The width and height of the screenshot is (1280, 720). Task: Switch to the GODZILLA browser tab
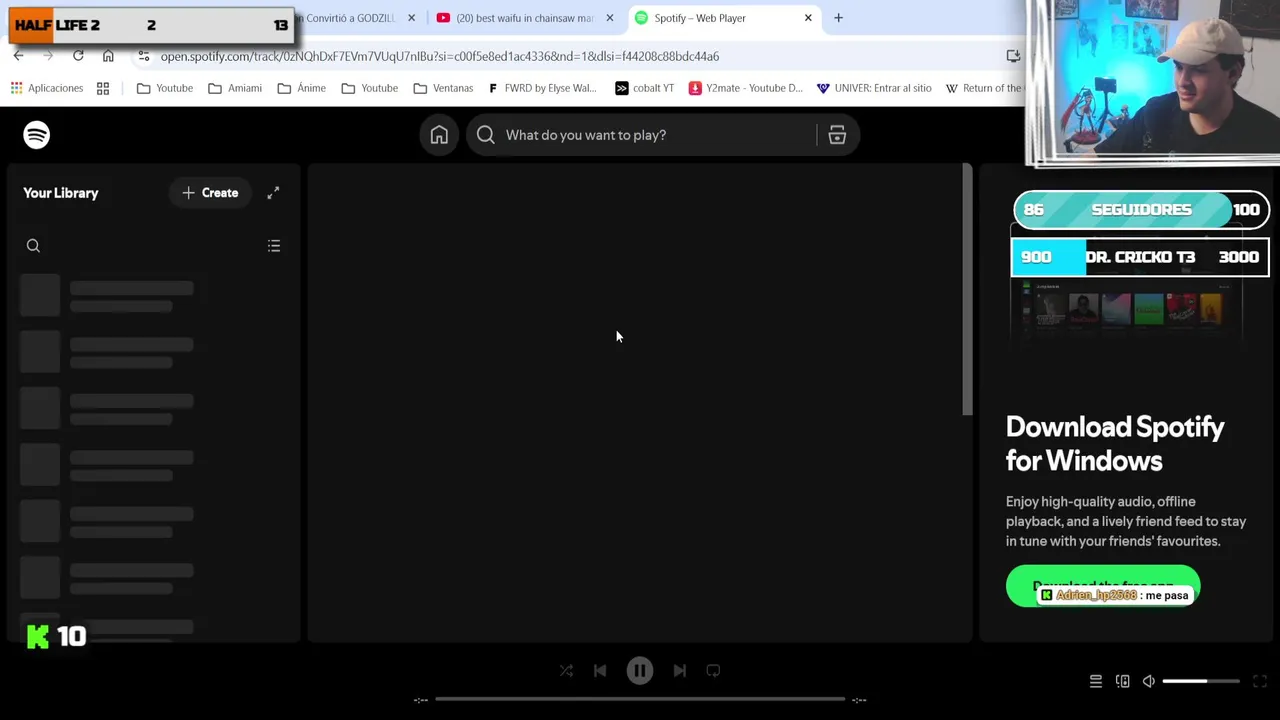pos(350,18)
